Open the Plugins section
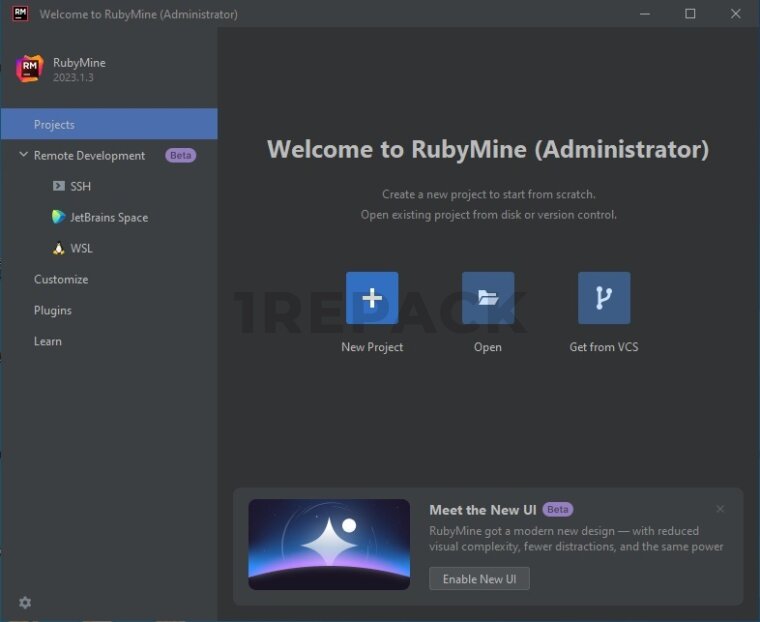The width and height of the screenshot is (760, 622). pyautogui.click(x=53, y=311)
